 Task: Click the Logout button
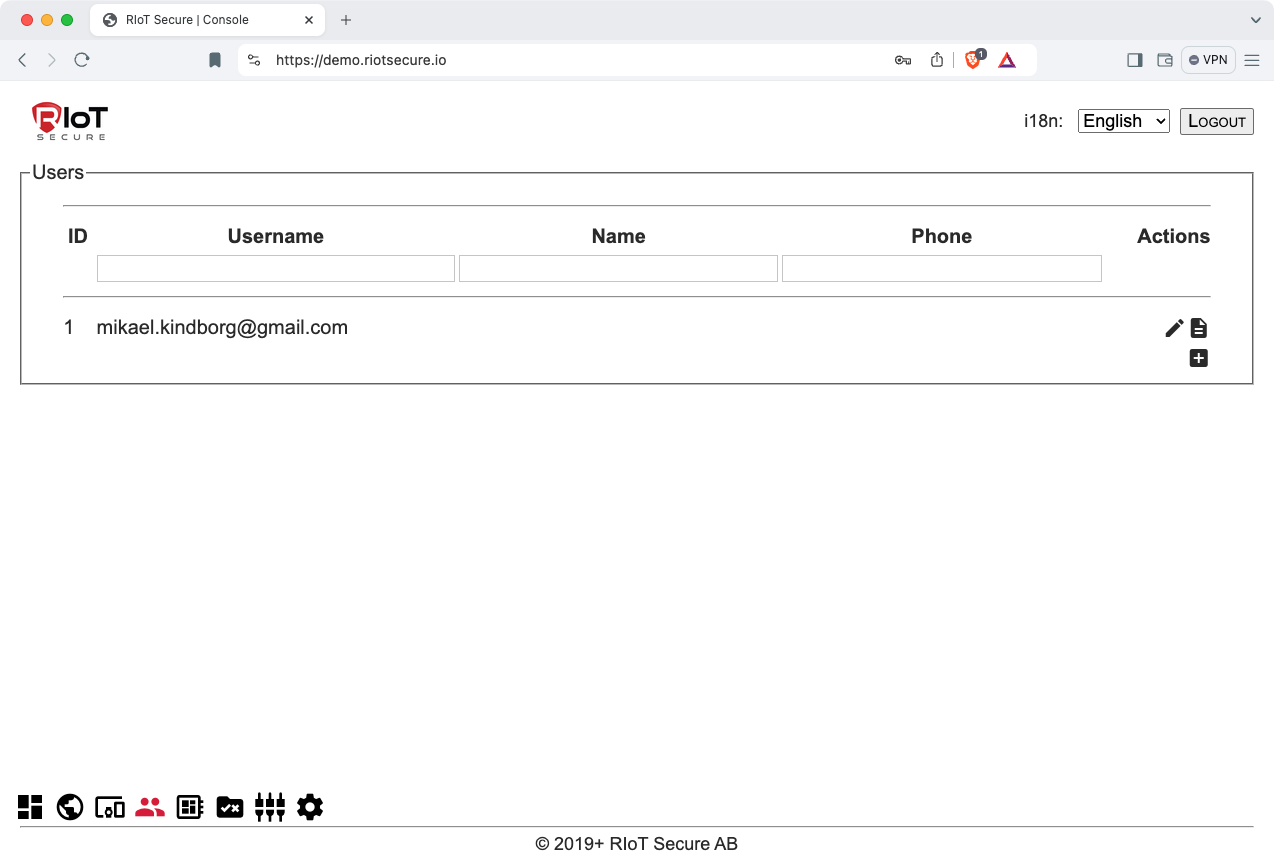click(x=1216, y=121)
